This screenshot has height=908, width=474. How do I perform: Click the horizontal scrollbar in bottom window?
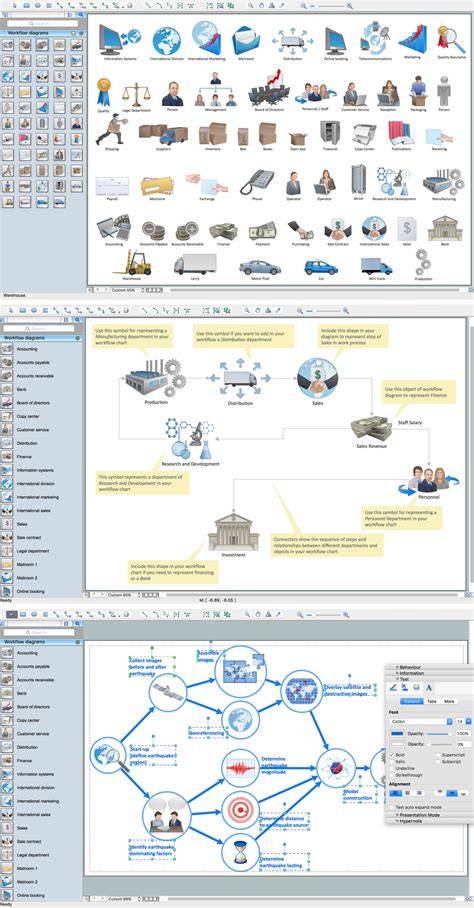[313, 900]
